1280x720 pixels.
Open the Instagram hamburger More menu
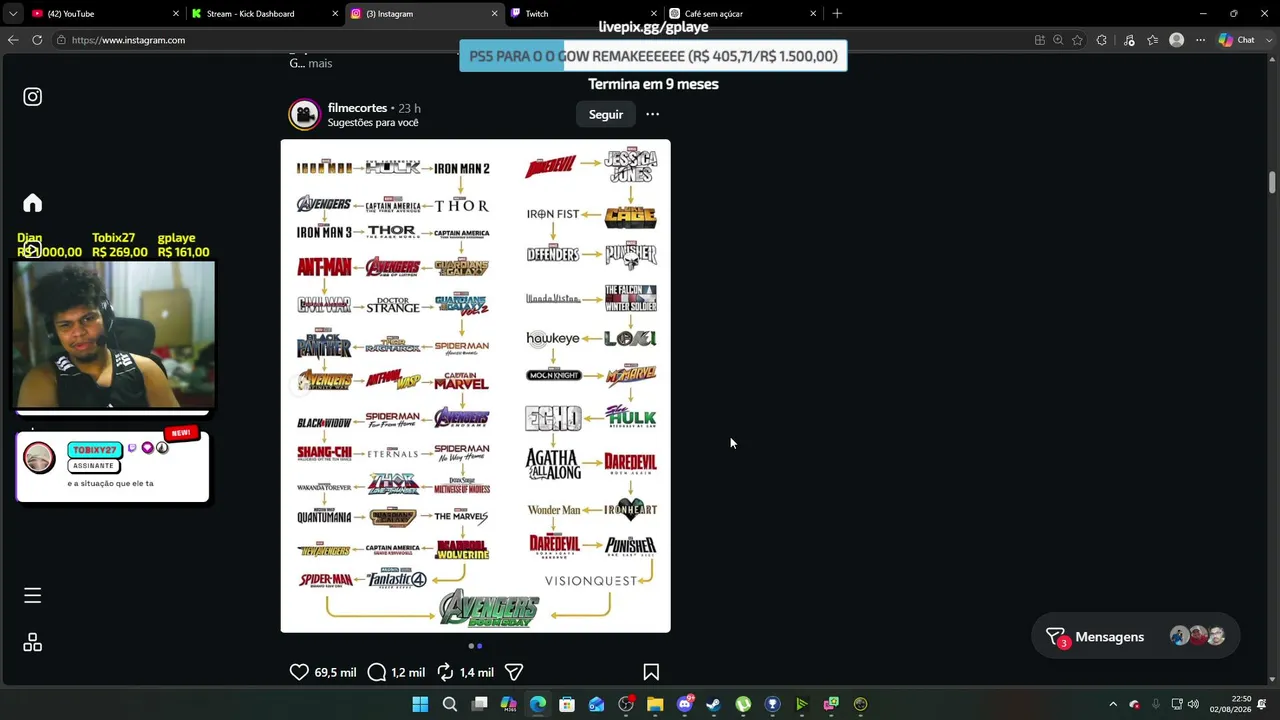coord(33,595)
